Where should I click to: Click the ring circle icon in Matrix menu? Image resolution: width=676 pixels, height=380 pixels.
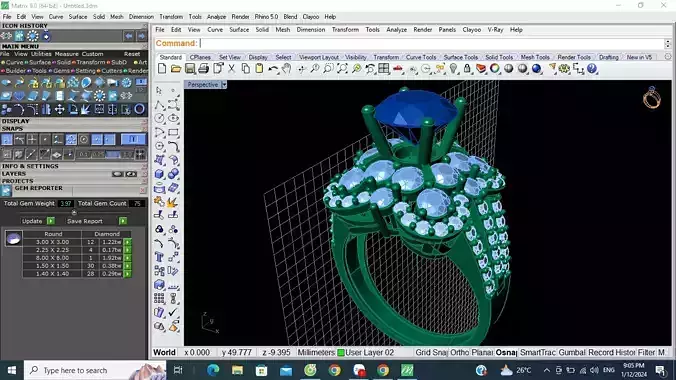point(139,109)
